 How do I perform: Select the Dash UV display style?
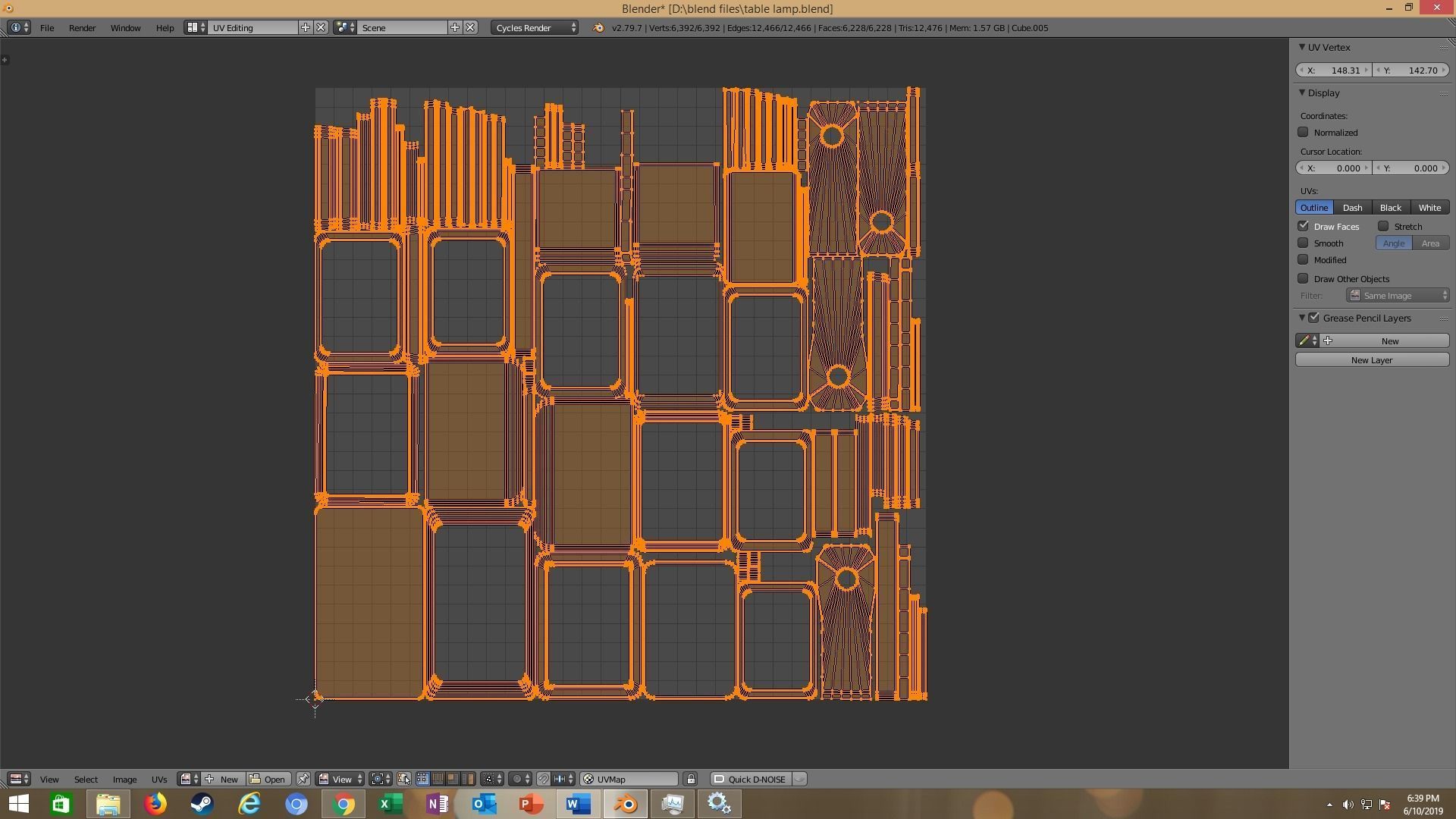pyautogui.click(x=1352, y=207)
